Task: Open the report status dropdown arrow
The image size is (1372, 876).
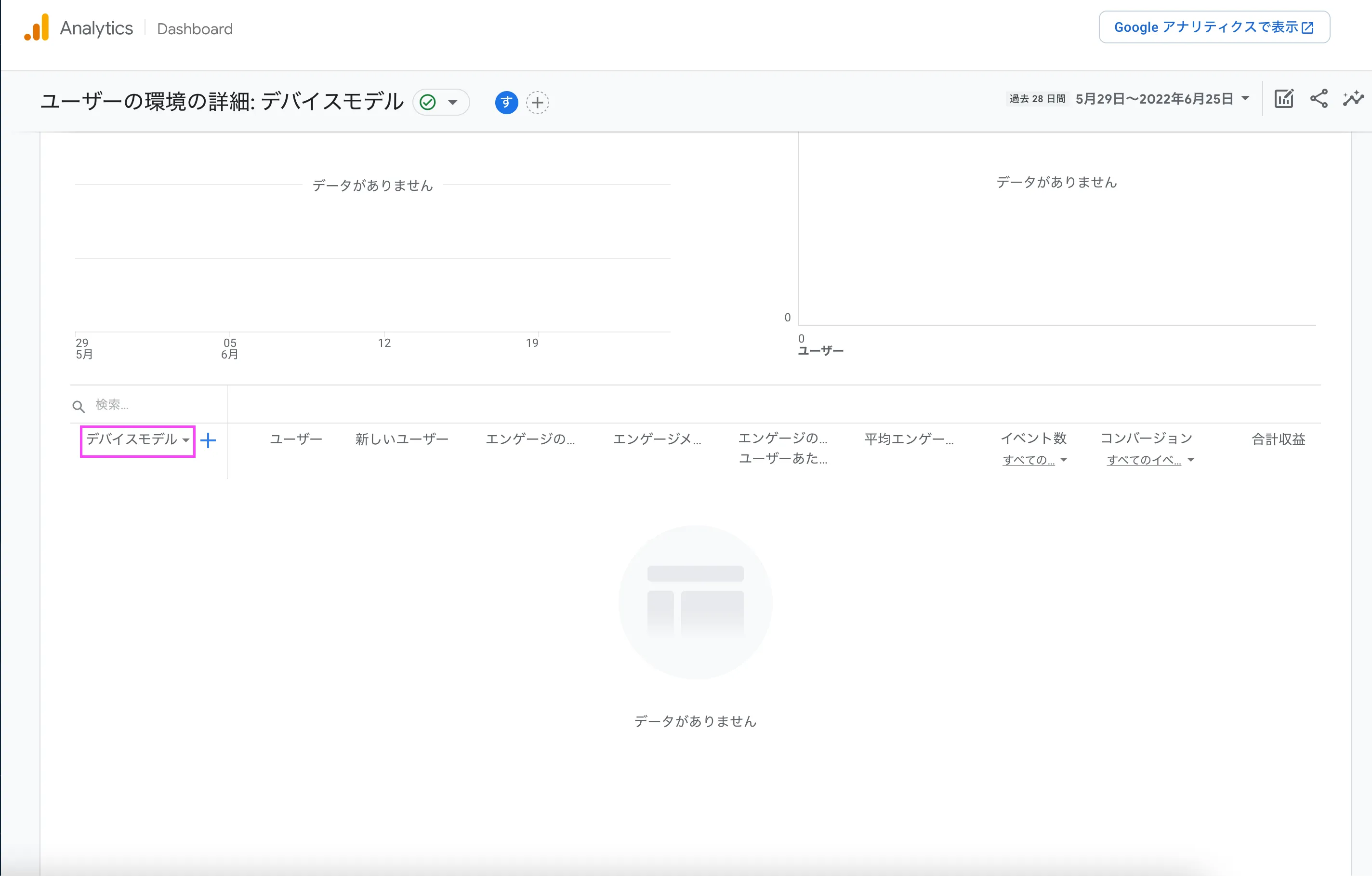Action: click(x=453, y=103)
